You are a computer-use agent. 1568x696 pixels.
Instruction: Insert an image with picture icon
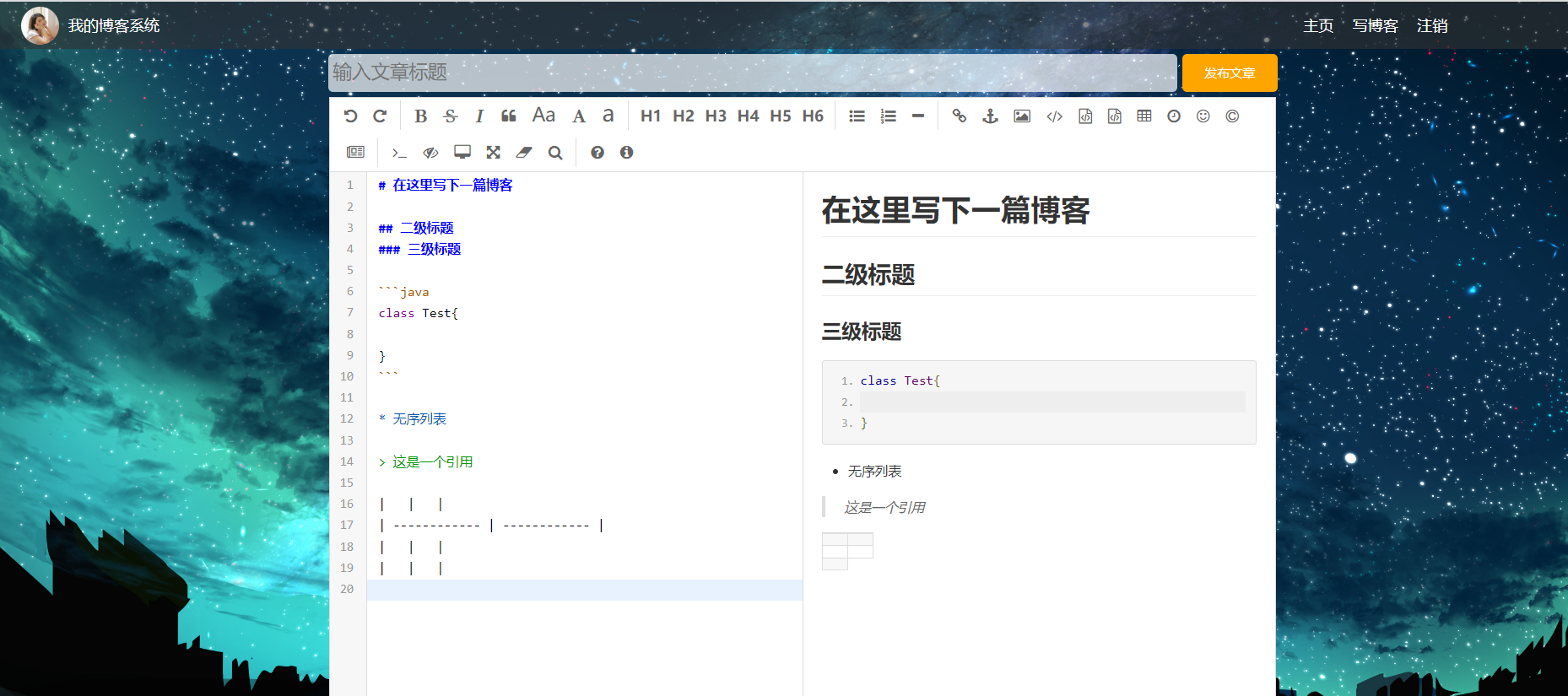click(1022, 116)
